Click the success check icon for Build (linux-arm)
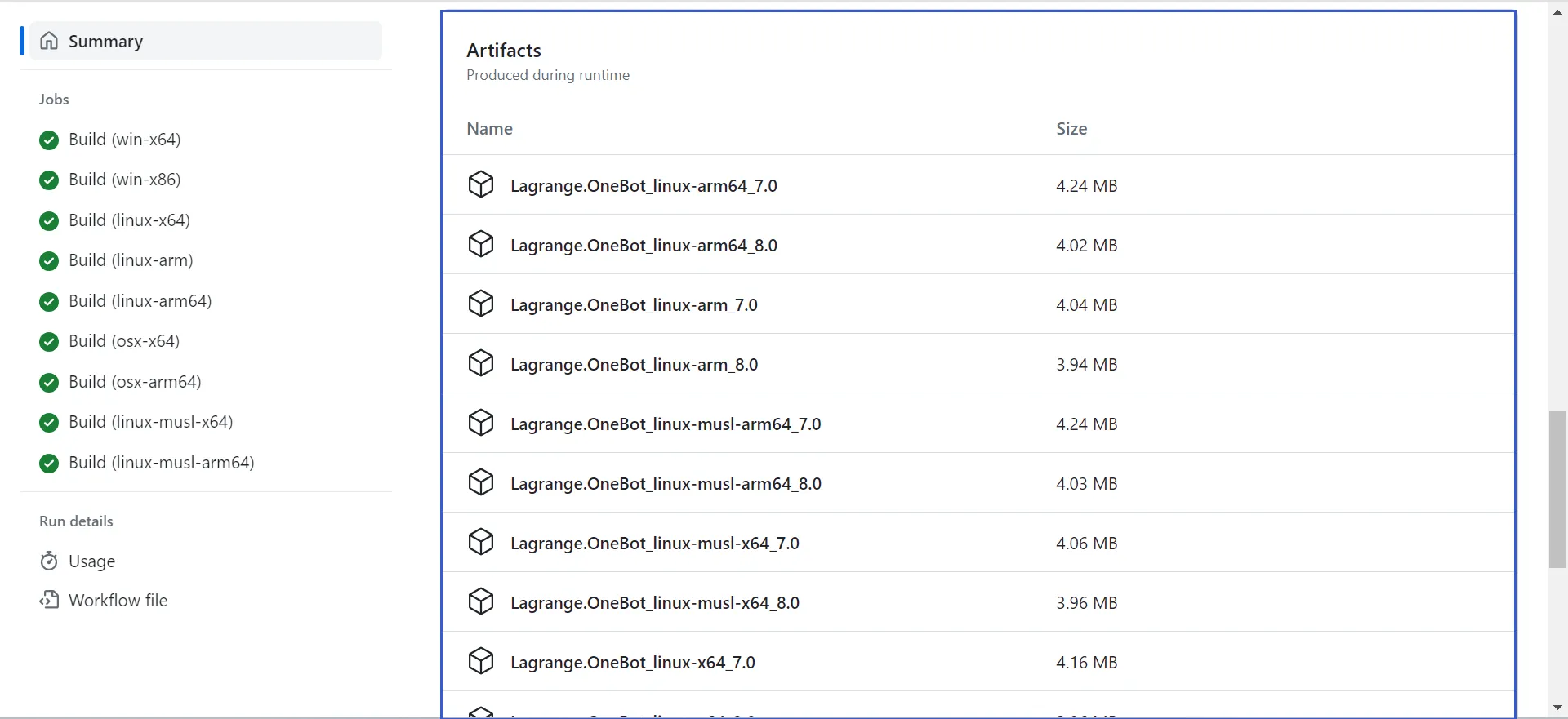The height and width of the screenshot is (719, 1568). [49, 261]
